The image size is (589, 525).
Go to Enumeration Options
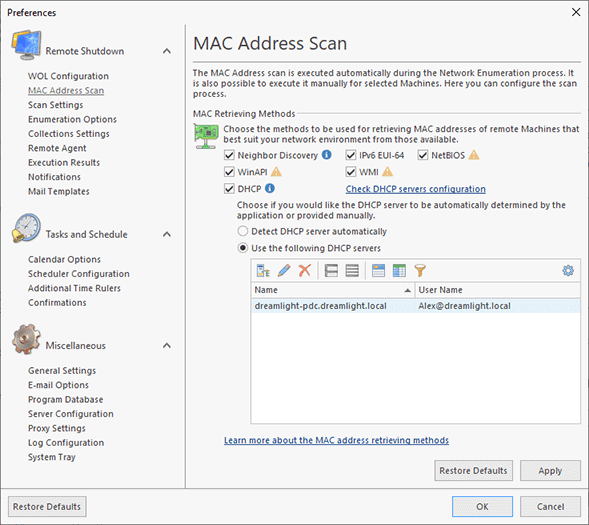[x=72, y=119]
